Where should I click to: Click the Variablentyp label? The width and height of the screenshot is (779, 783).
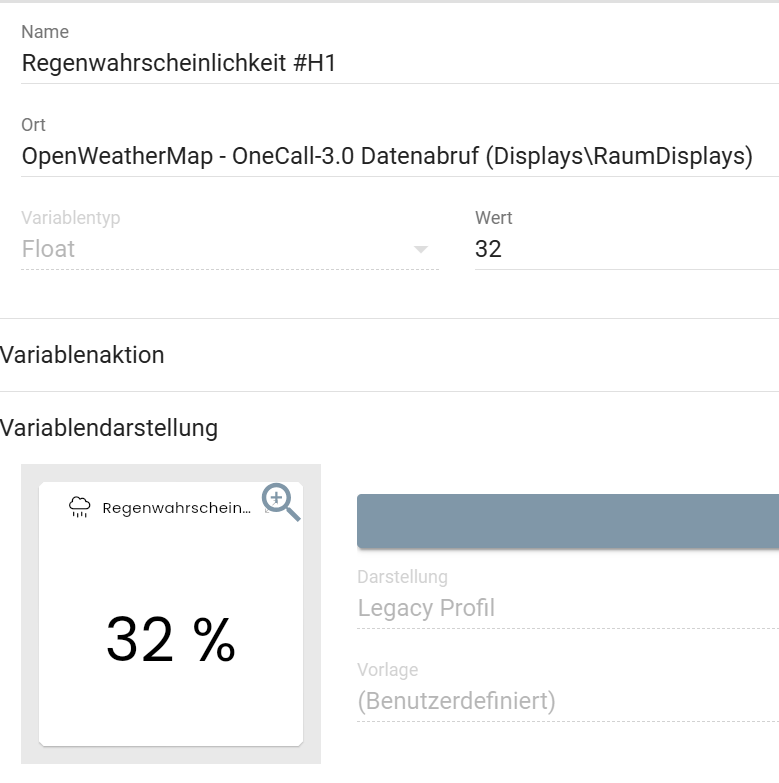tap(71, 217)
